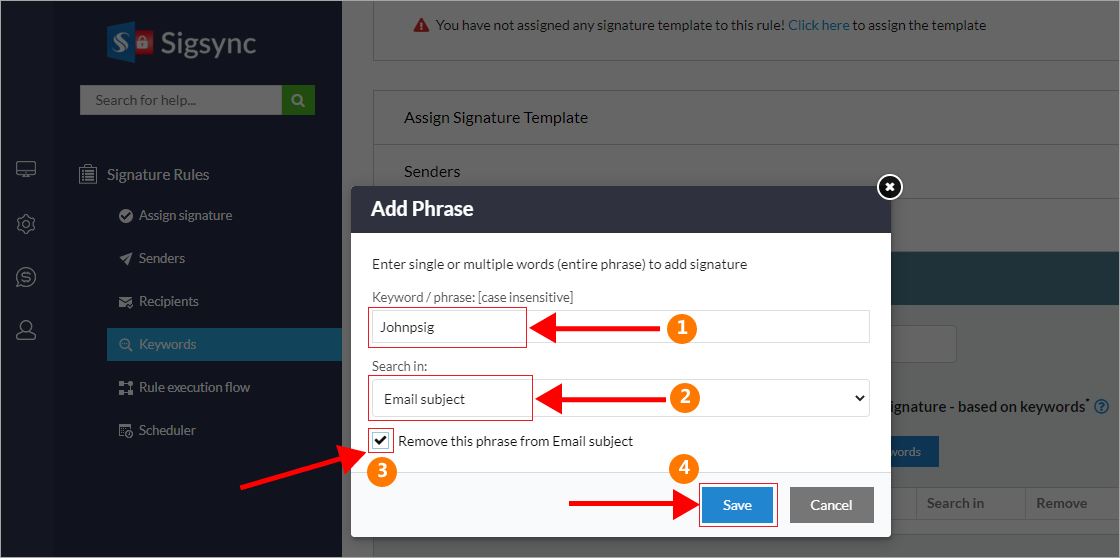Open Rule execution flow menu item
Screen dimensions: 1120x558
[x=194, y=387]
